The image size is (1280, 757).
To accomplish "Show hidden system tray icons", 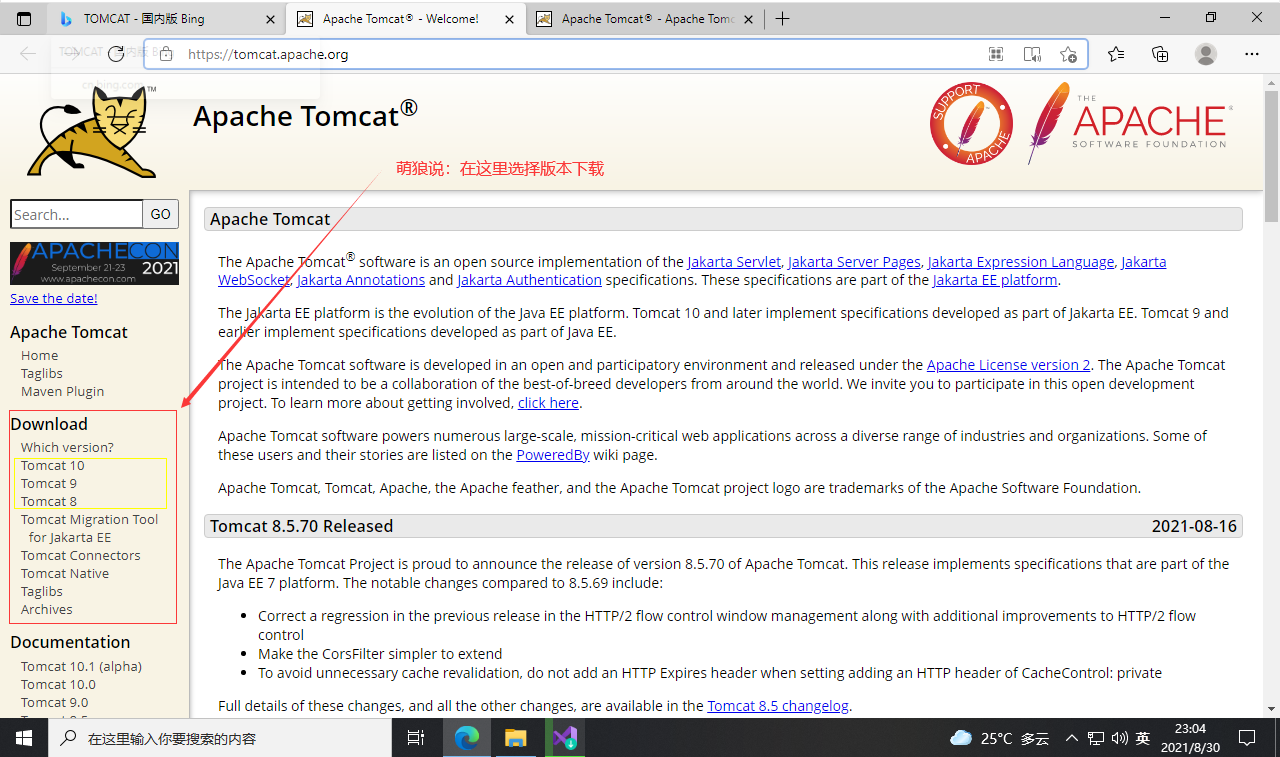I will 1072,738.
